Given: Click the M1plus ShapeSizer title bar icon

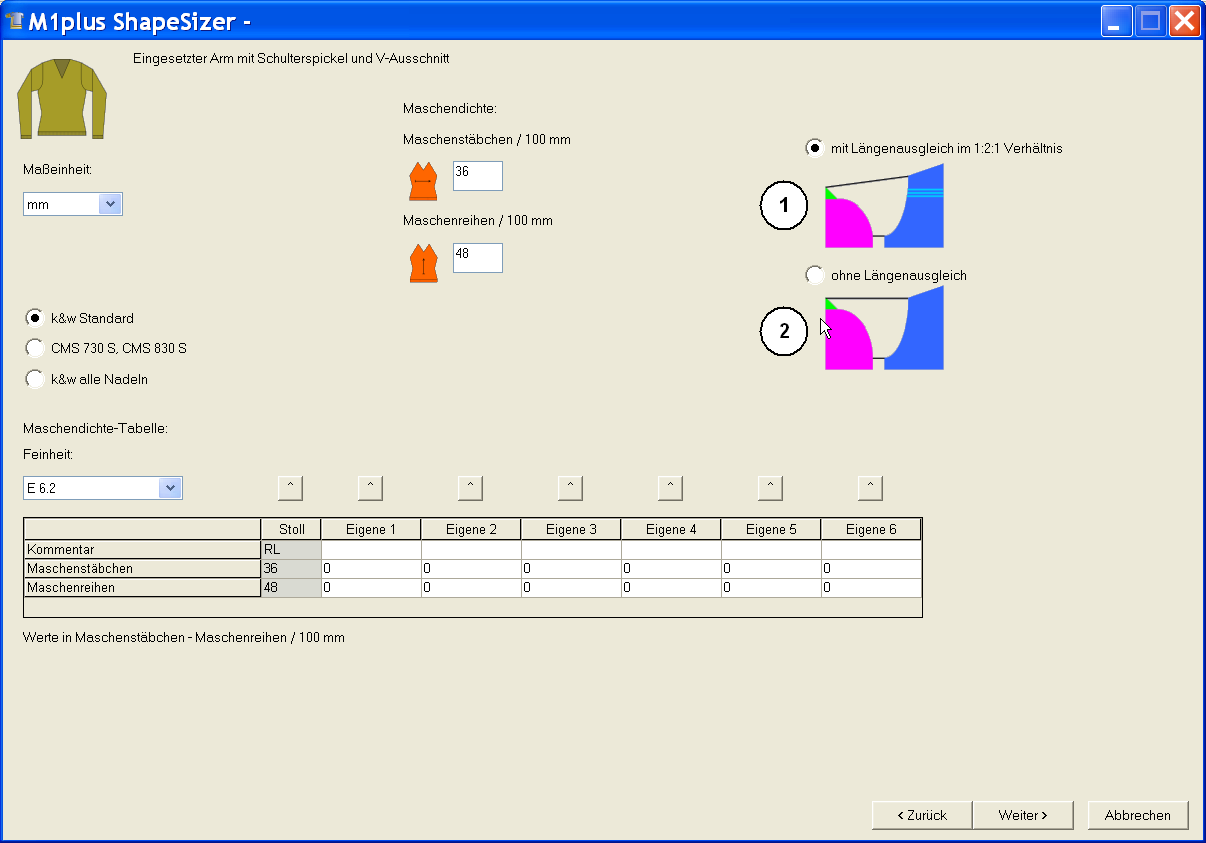Looking at the screenshot, I should pyautogui.click(x=15, y=21).
